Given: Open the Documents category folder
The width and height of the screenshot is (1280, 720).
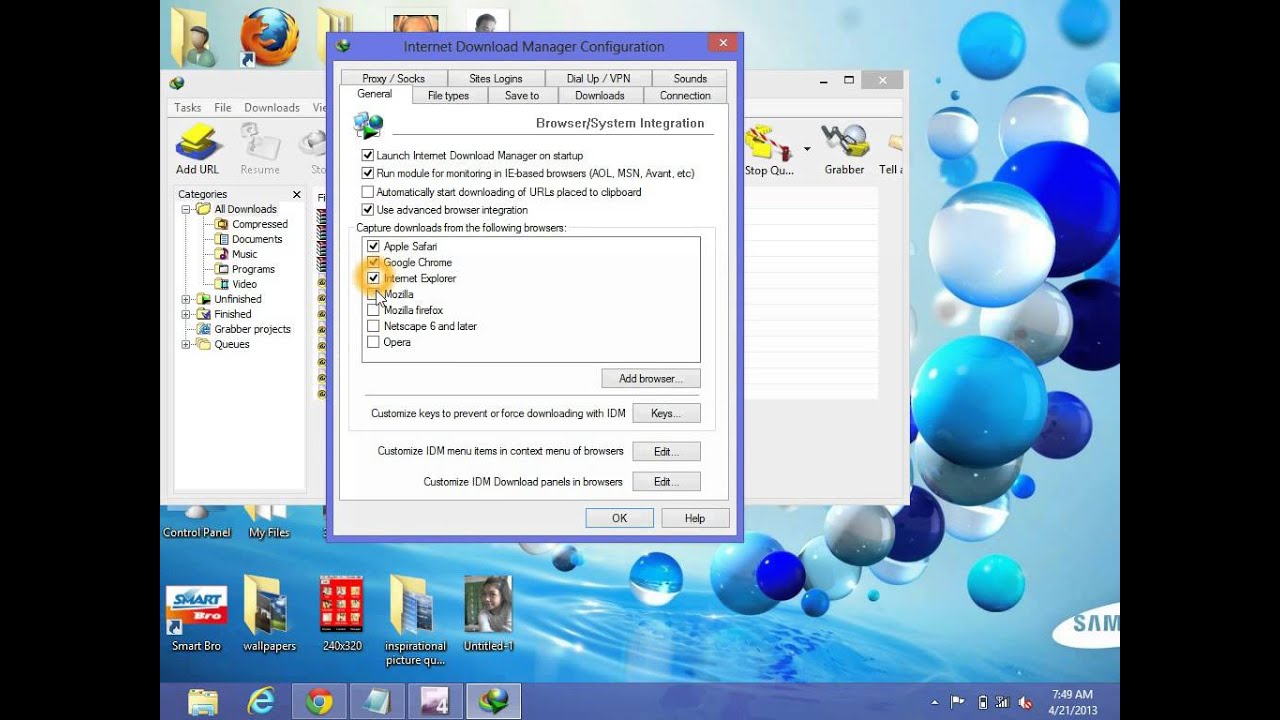Looking at the screenshot, I should [249, 239].
